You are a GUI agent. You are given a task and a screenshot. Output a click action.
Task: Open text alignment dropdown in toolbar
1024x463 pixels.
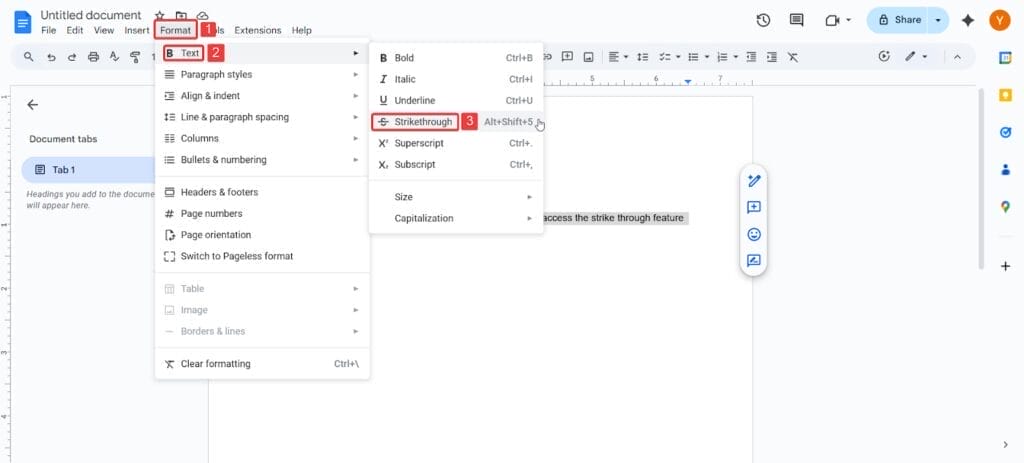click(x=618, y=57)
